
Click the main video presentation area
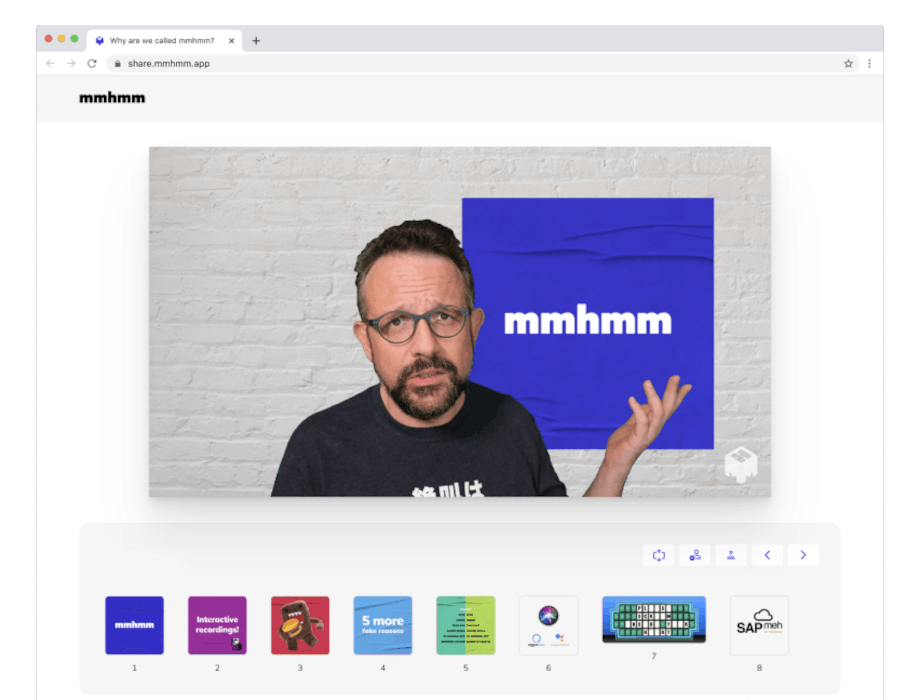(459, 322)
